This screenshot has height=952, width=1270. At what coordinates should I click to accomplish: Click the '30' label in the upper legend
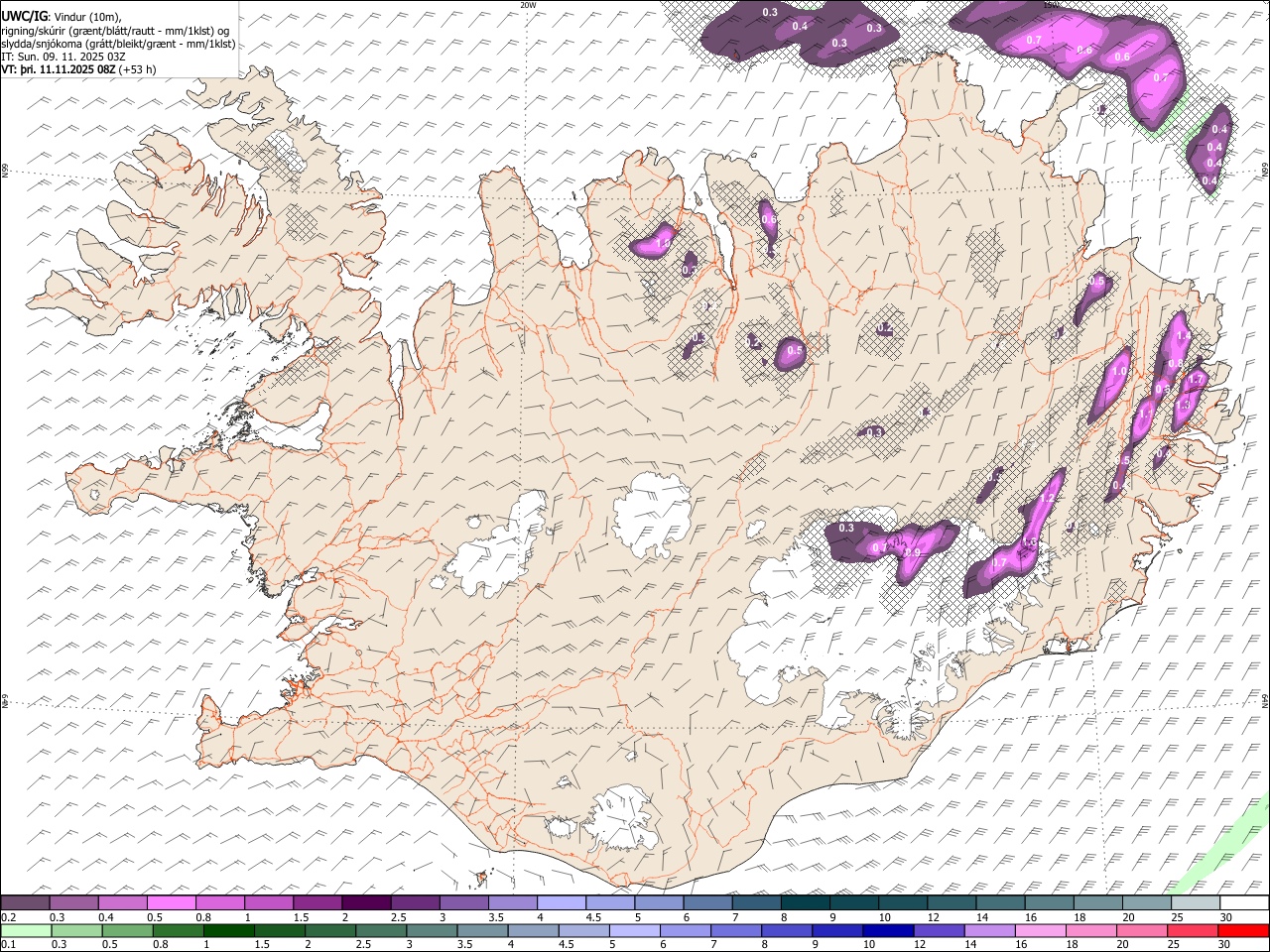pos(1225,917)
